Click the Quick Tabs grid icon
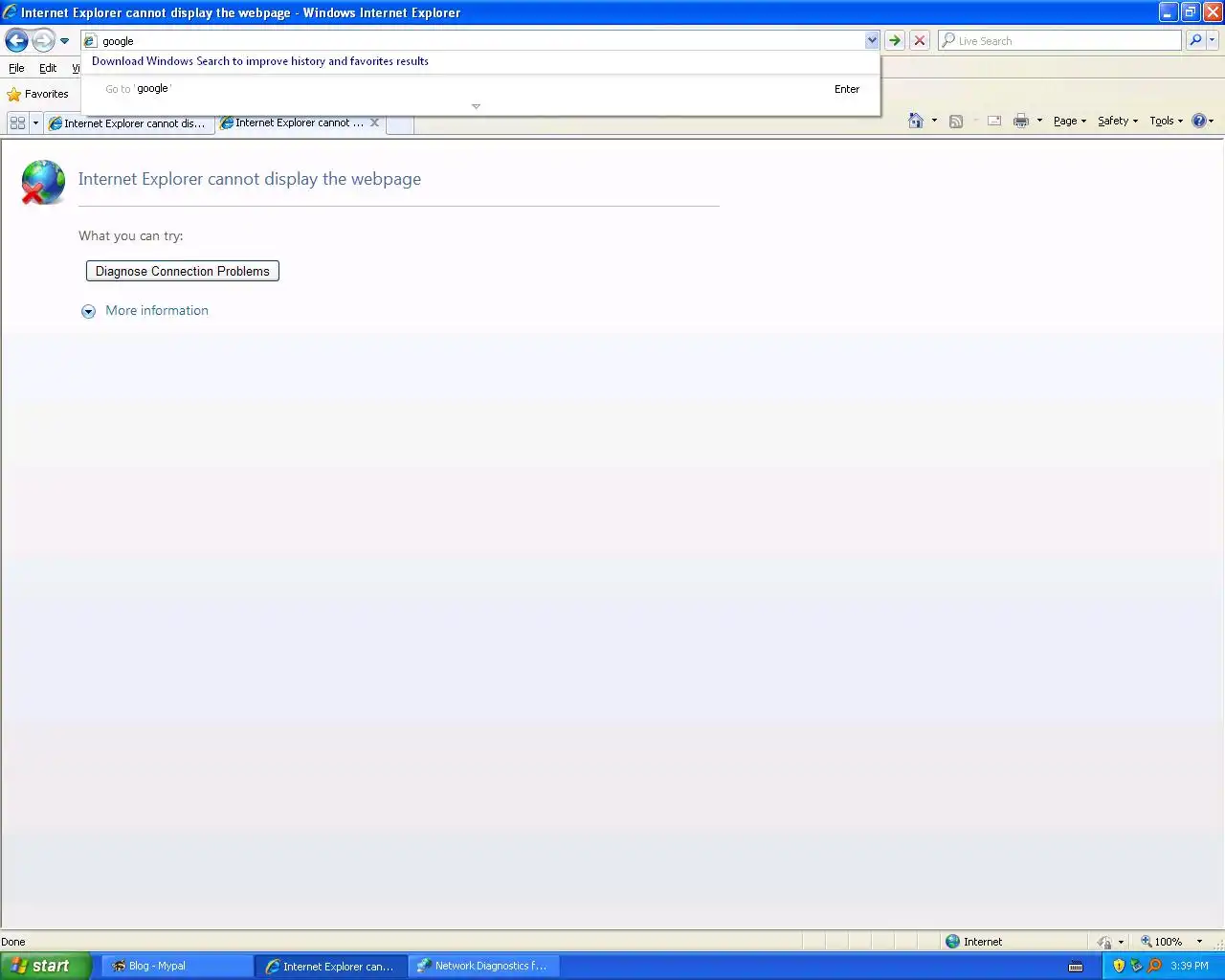 click(x=17, y=122)
